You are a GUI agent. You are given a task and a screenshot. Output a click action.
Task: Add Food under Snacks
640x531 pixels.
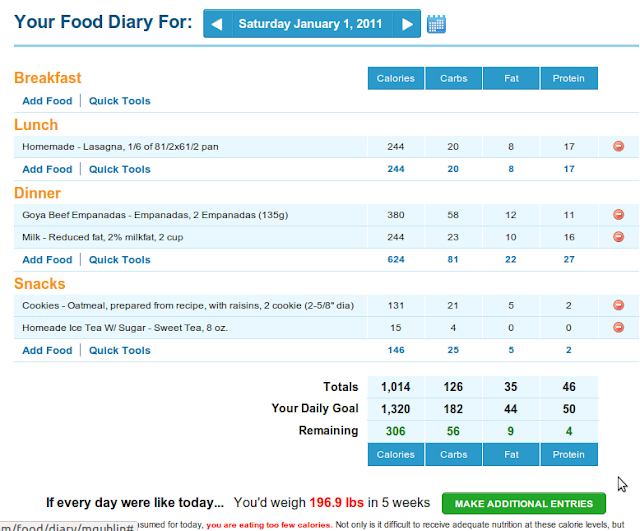click(x=47, y=350)
